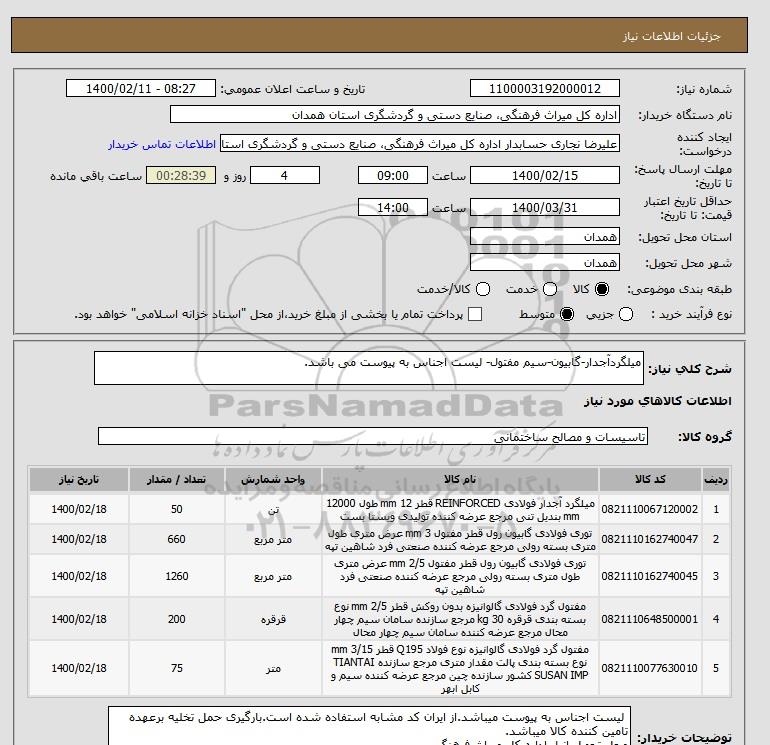770x745 pixels.
Task: Click the quantity cell 50
Action: [x=177, y=509]
